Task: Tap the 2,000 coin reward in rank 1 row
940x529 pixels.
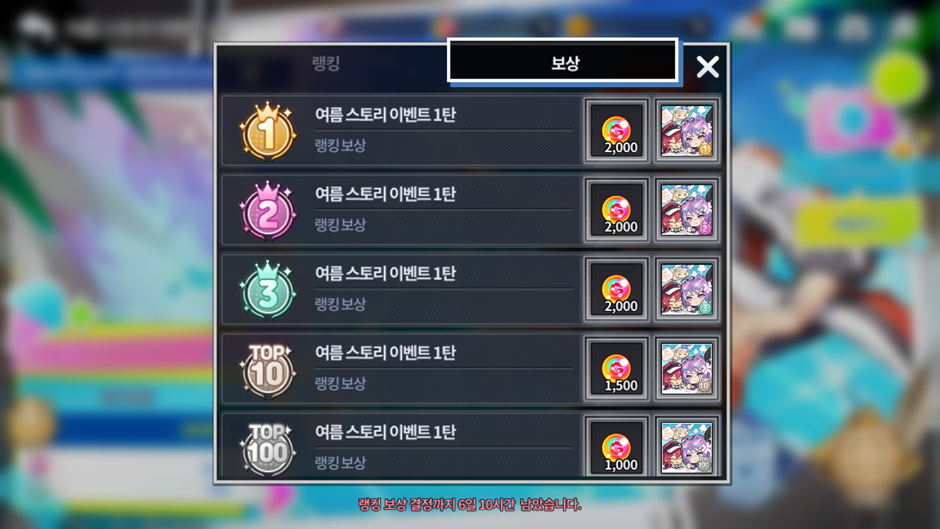Action: click(617, 131)
